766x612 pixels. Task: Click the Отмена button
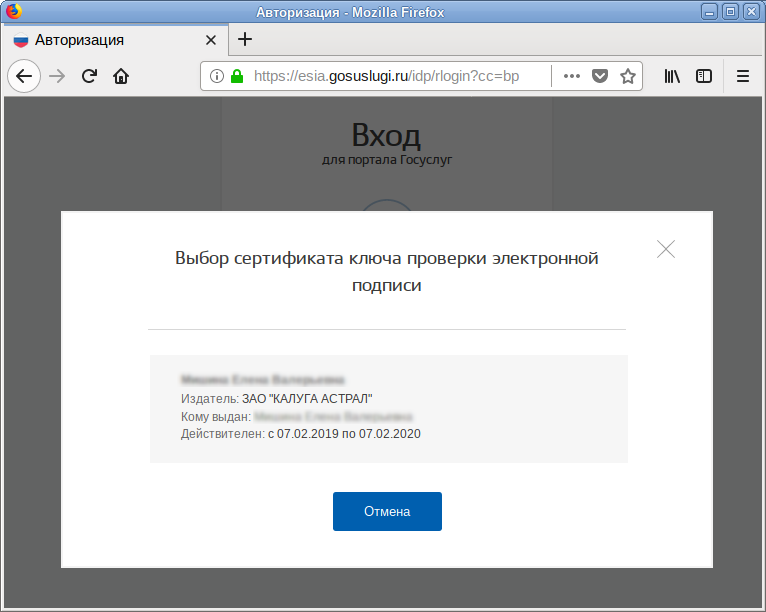click(387, 511)
